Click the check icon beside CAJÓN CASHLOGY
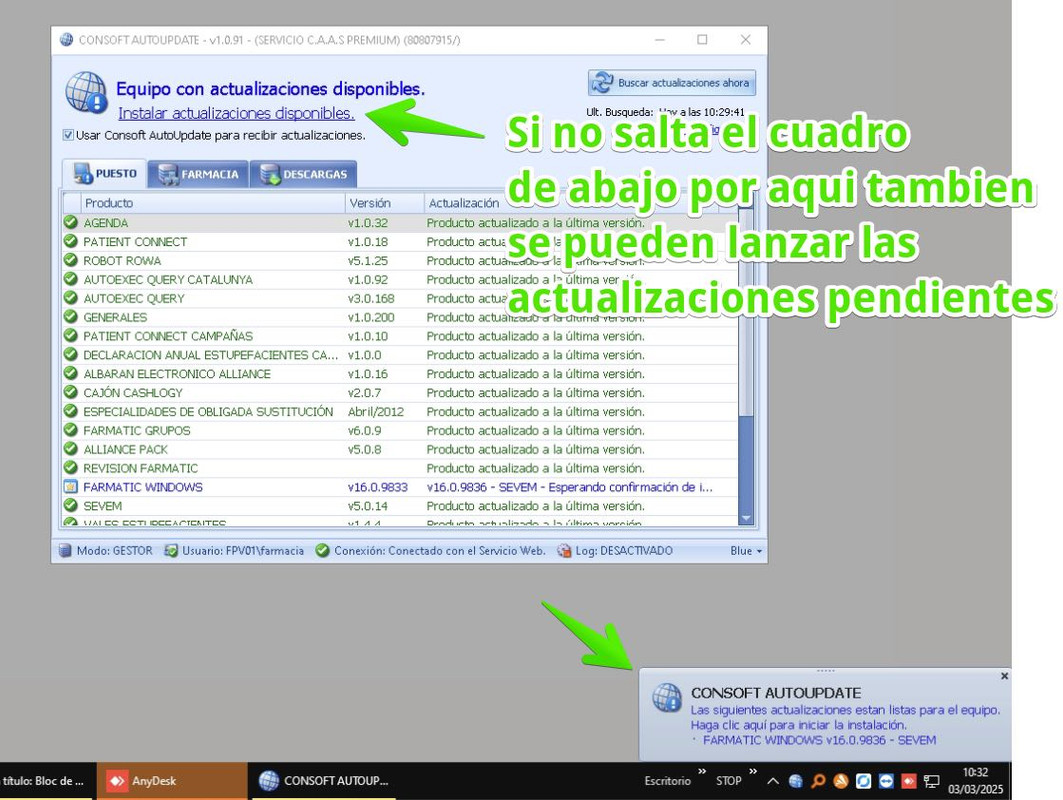Viewport: 1063px width, 800px height. (x=71, y=393)
